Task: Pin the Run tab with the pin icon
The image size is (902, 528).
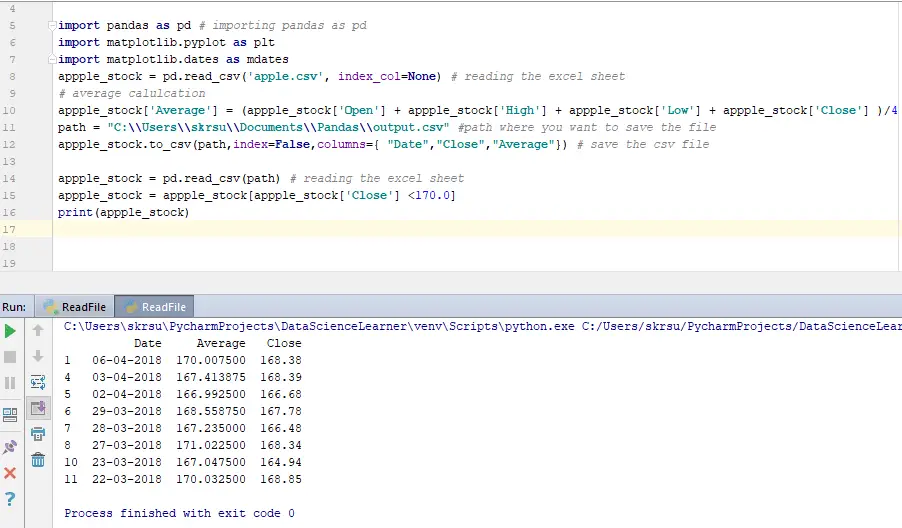Action: coord(10,447)
